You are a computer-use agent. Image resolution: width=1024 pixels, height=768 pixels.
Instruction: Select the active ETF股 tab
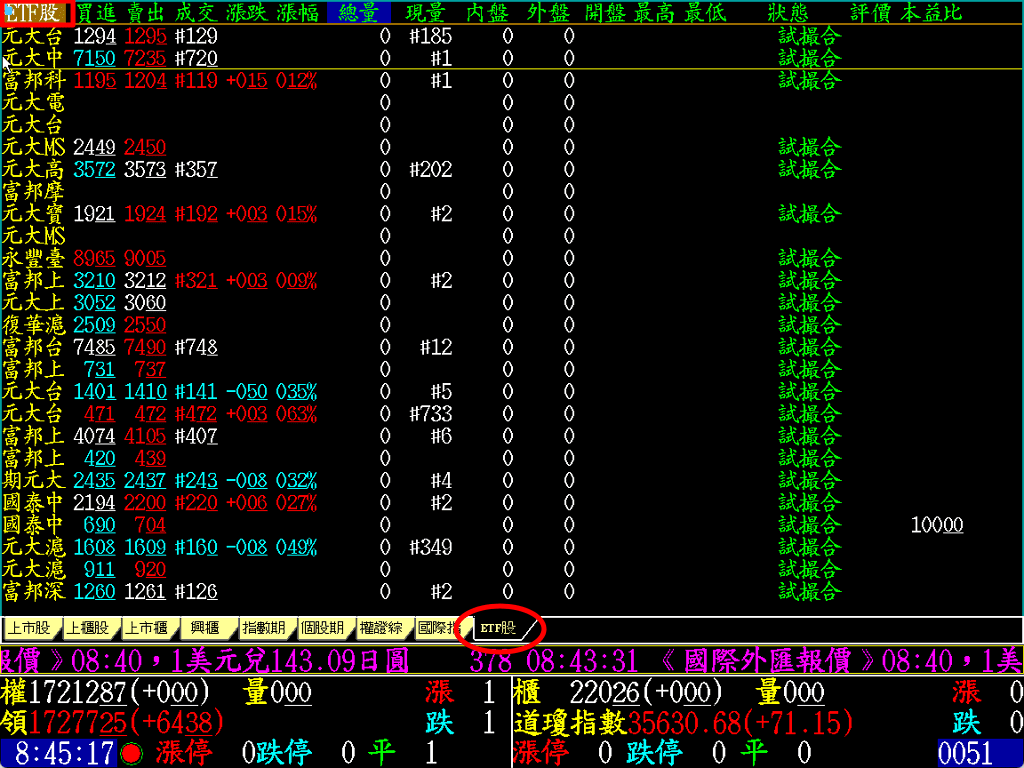tap(498, 628)
